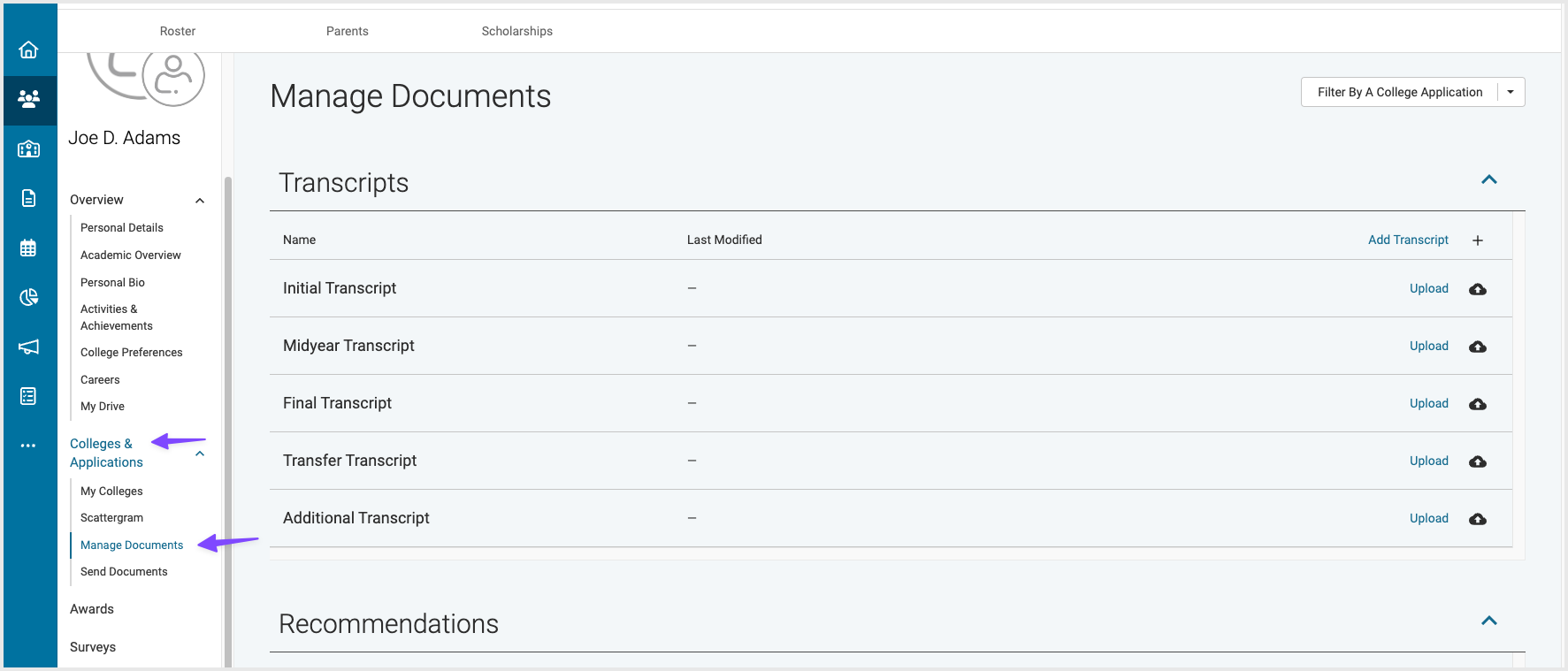
Task: Open Academic Overview in sidebar
Action: [131, 255]
